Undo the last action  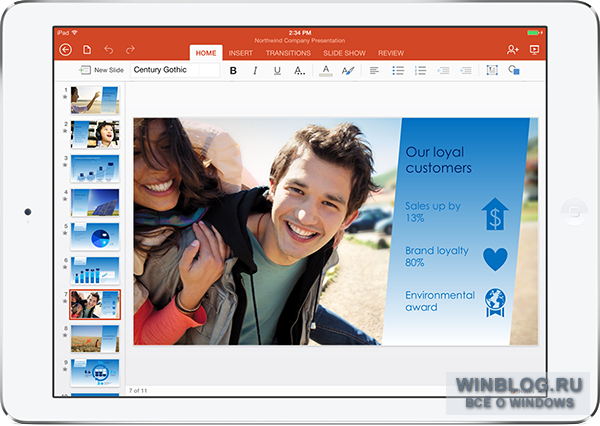tap(109, 50)
